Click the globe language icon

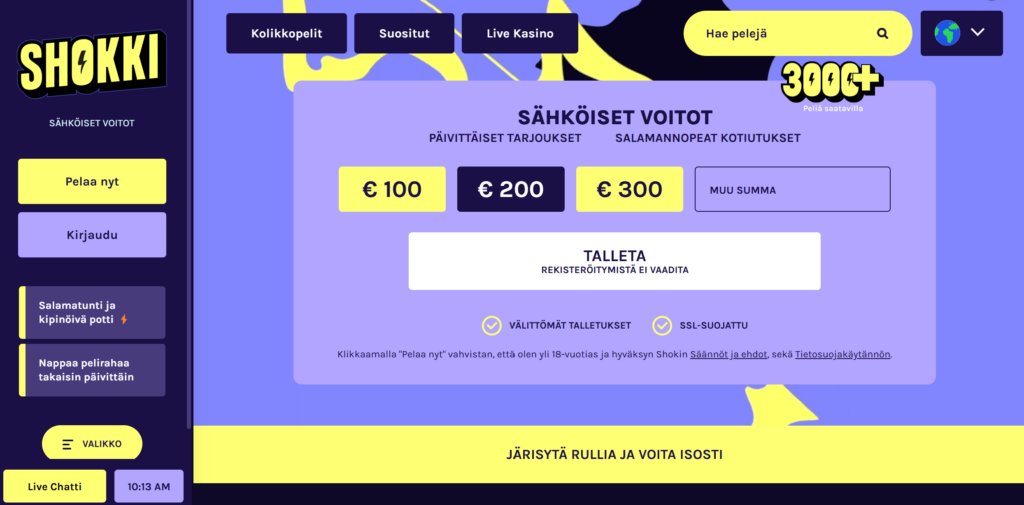(946, 33)
